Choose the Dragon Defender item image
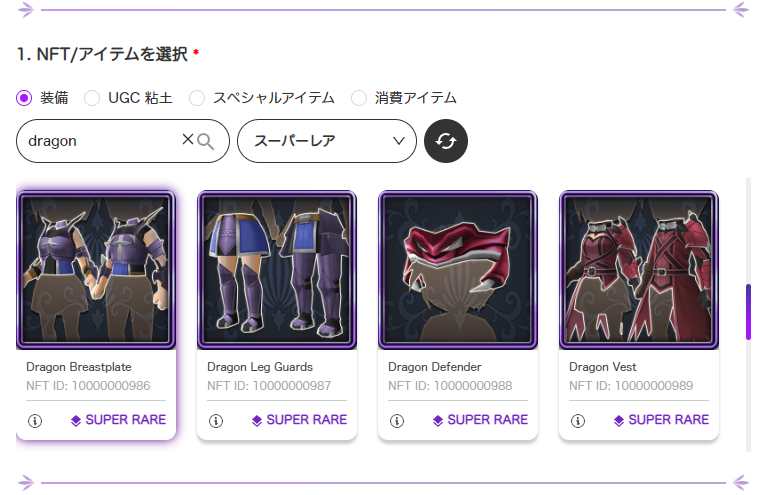The image size is (758, 495). 458,270
